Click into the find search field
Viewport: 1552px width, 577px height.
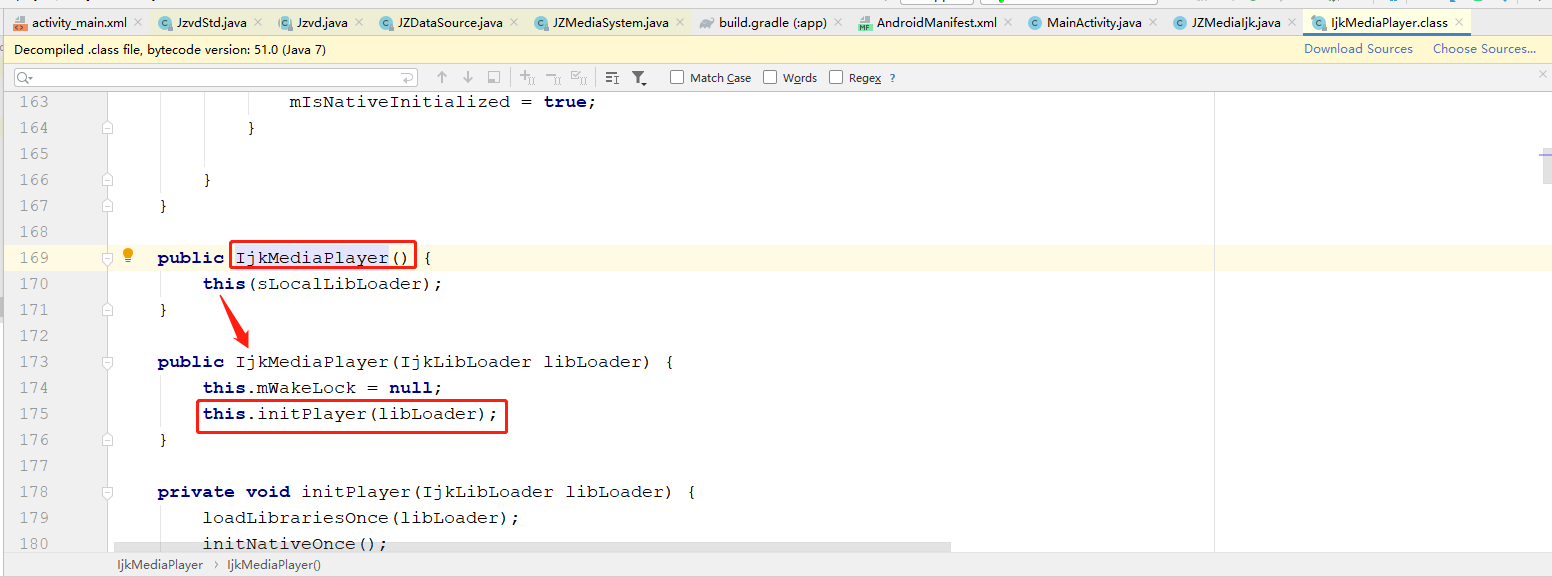pyautogui.click(x=215, y=77)
